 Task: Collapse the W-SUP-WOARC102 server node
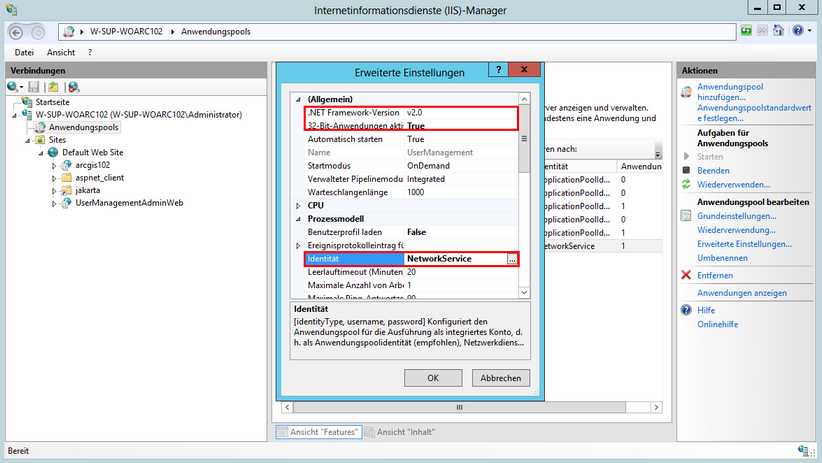coord(15,115)
